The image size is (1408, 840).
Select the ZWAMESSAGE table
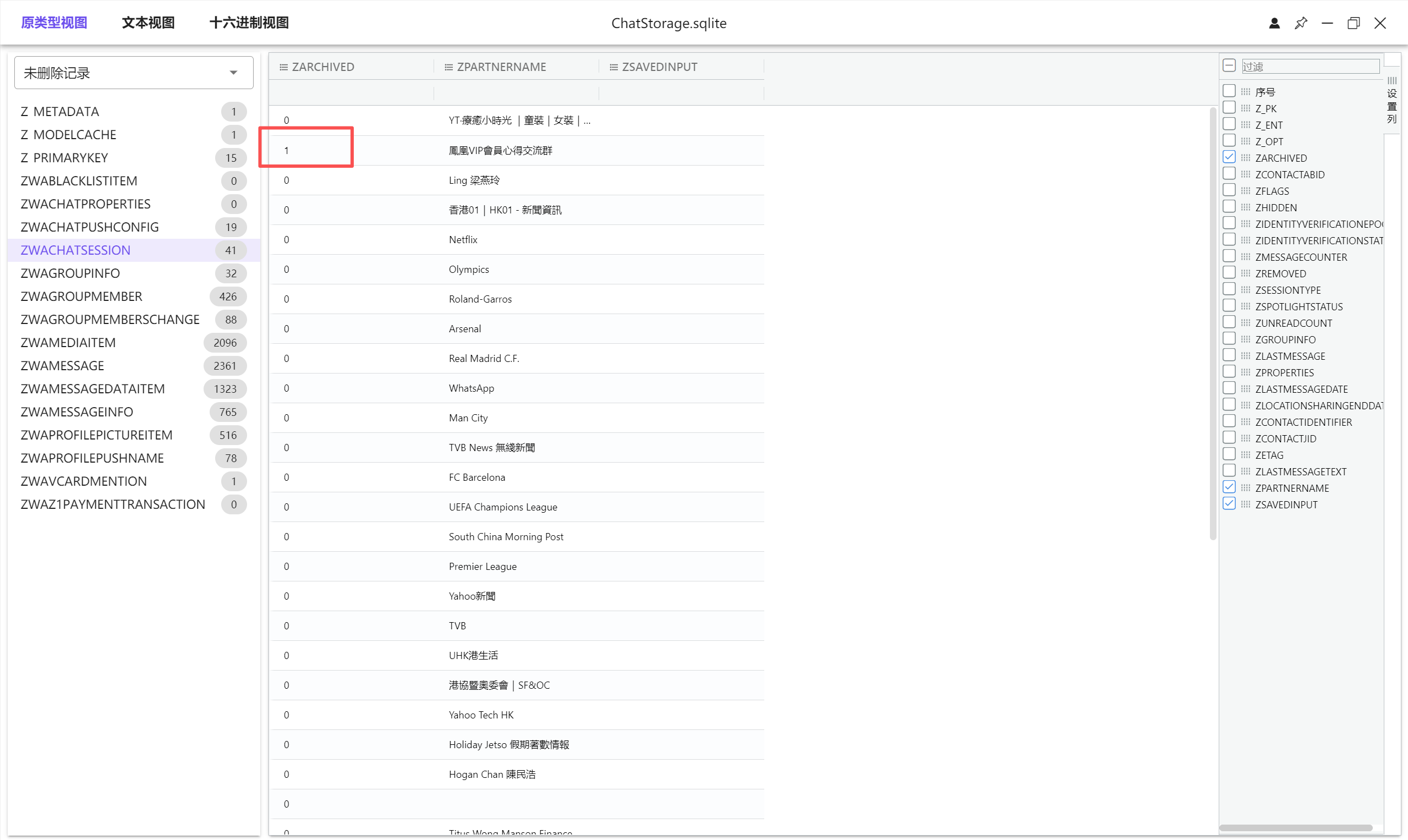pos(62,366)
